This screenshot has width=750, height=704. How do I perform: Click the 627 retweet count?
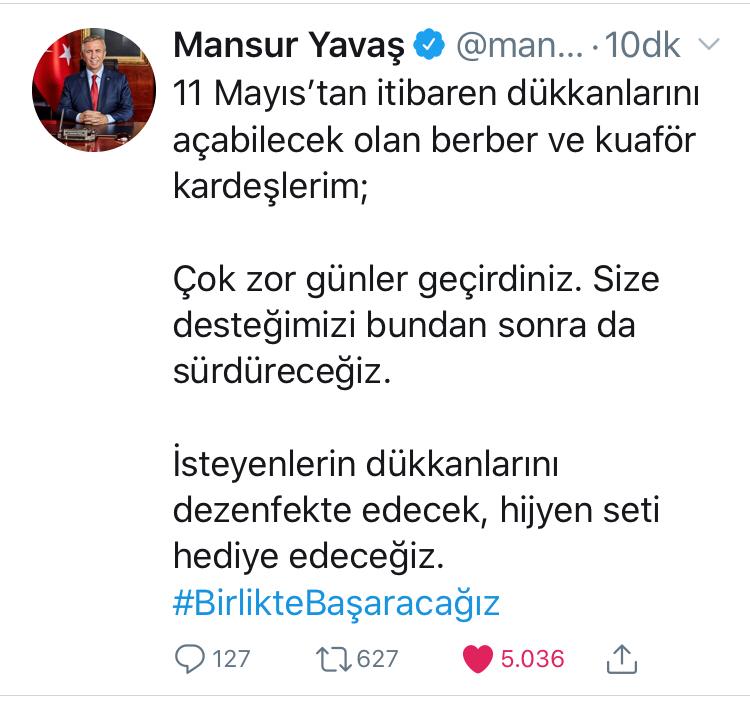377,659
